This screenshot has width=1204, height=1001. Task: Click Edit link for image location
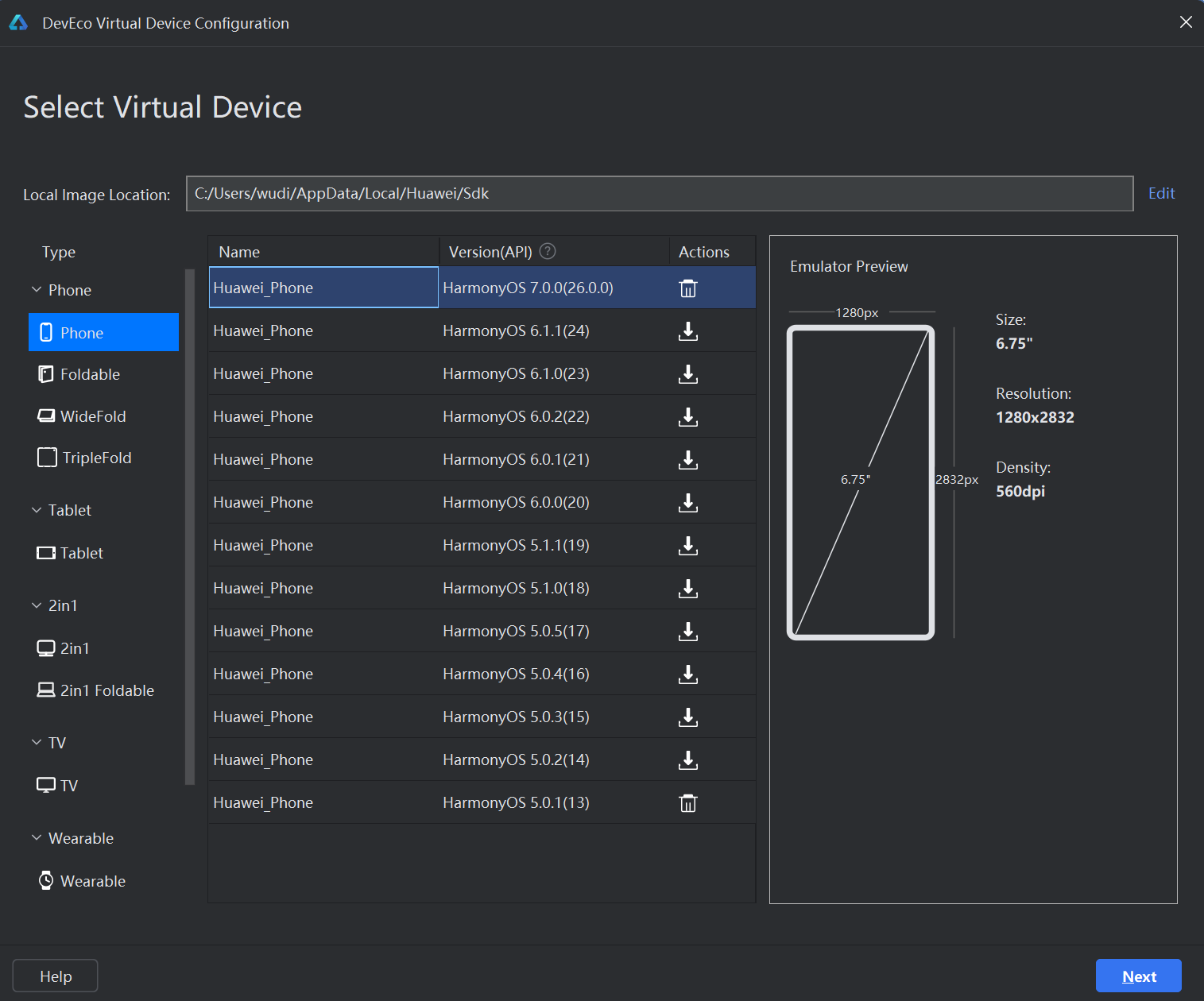click(1161, 193)
